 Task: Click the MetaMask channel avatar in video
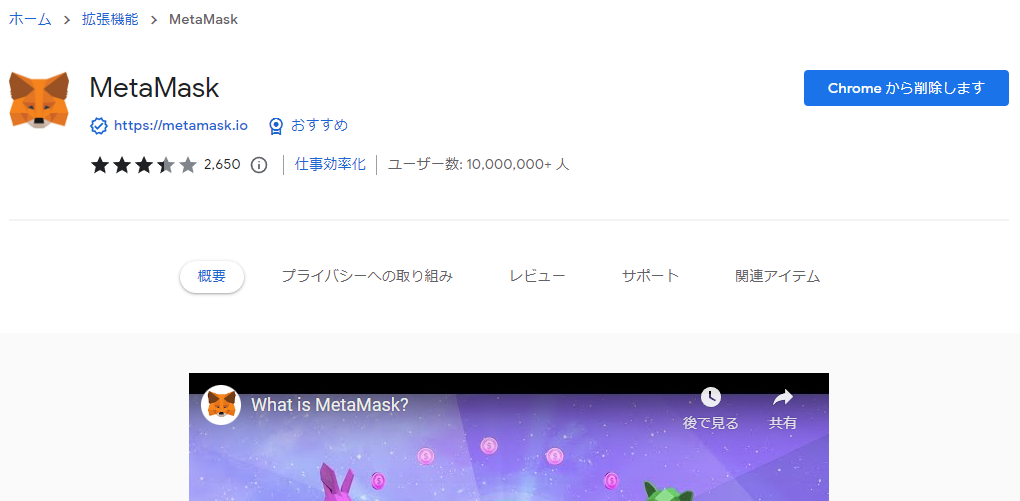tap(221, 405)
